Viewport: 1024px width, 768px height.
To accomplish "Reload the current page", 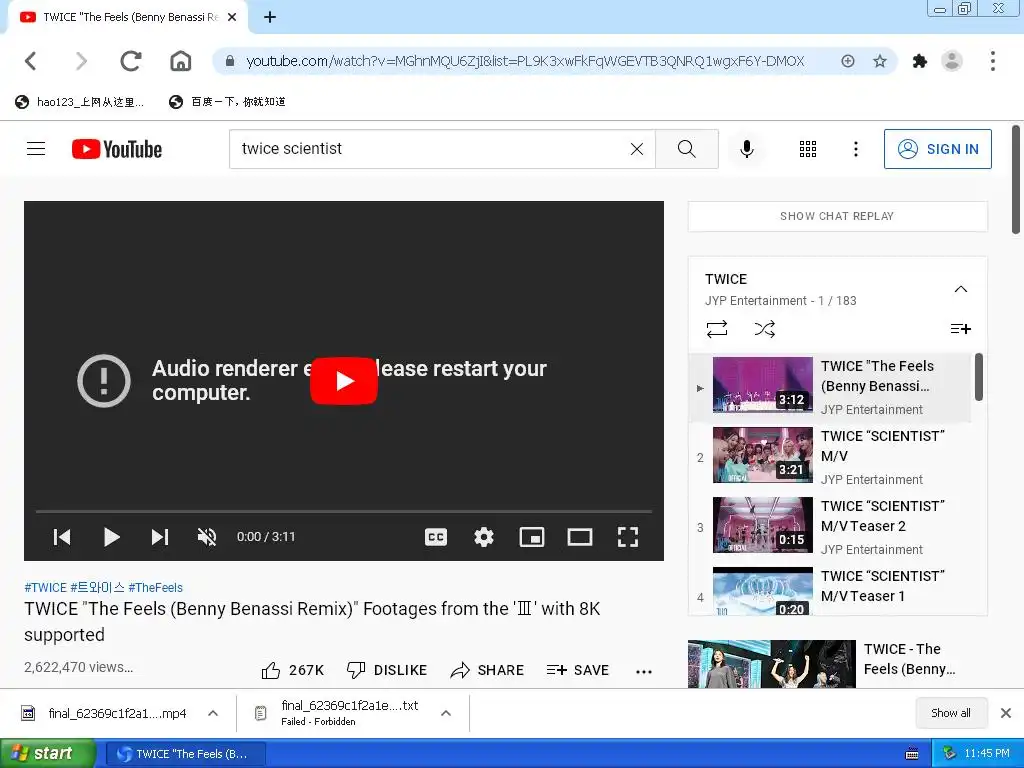I will pos(131,61).
